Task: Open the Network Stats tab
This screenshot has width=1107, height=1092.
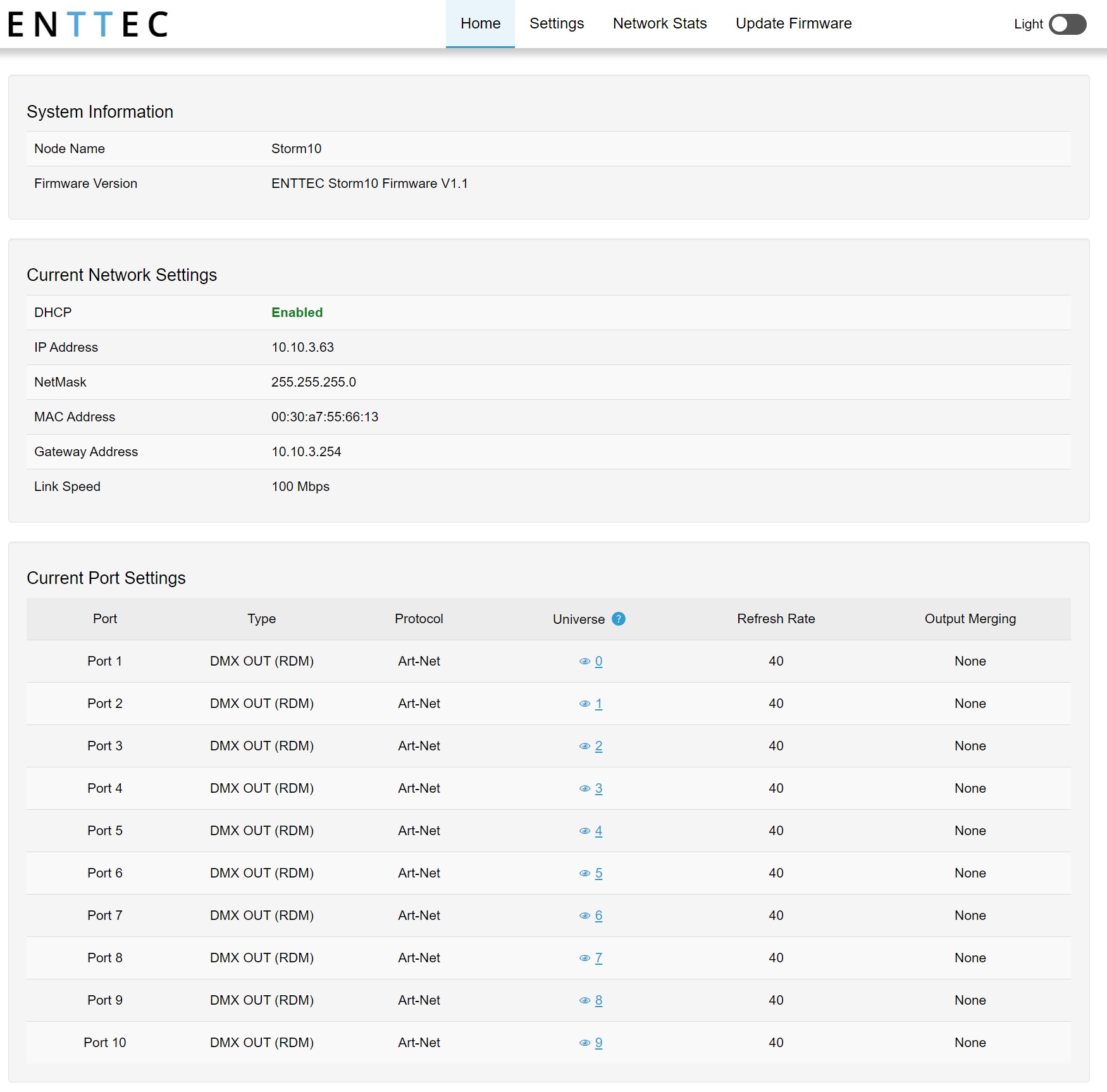Action: click(660, 23)
